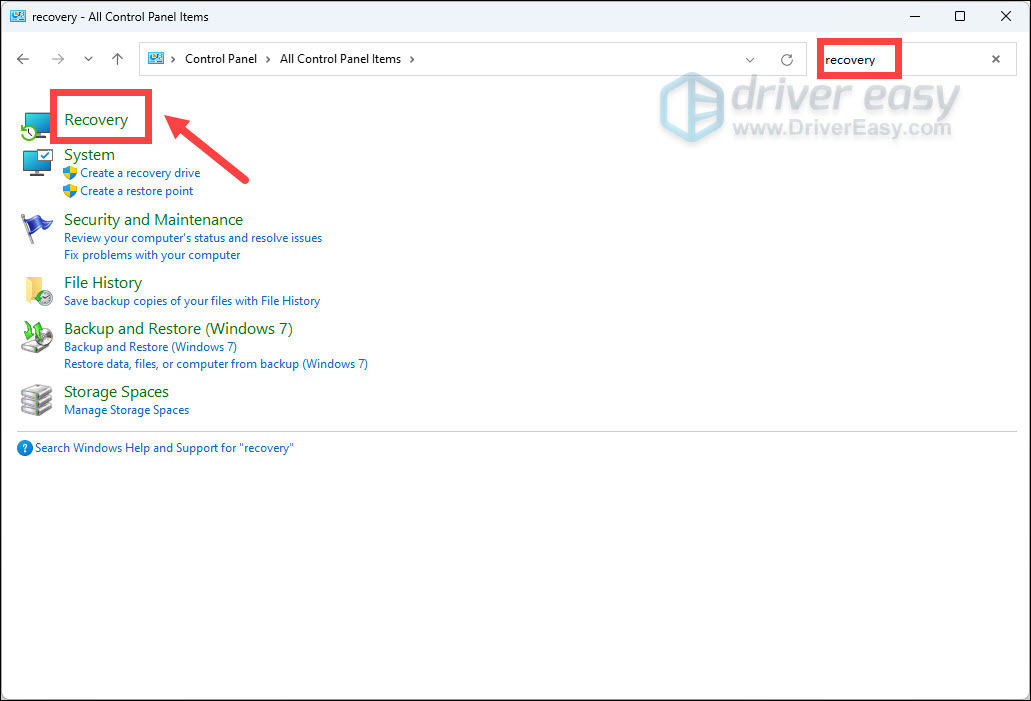The image size is (1031, 701).
Task: Open the recent locations dropdown arrow
Action: (x=88, y=59)
